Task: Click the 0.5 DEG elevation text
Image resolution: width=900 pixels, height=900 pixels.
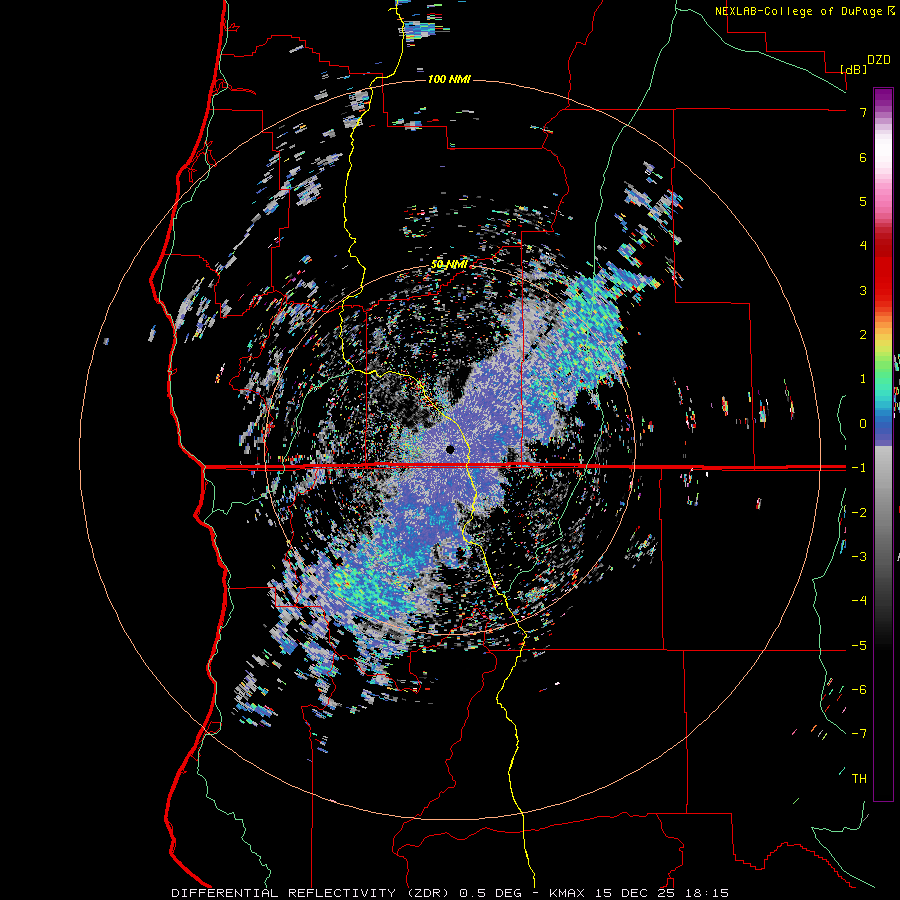Action: point(491,893)
